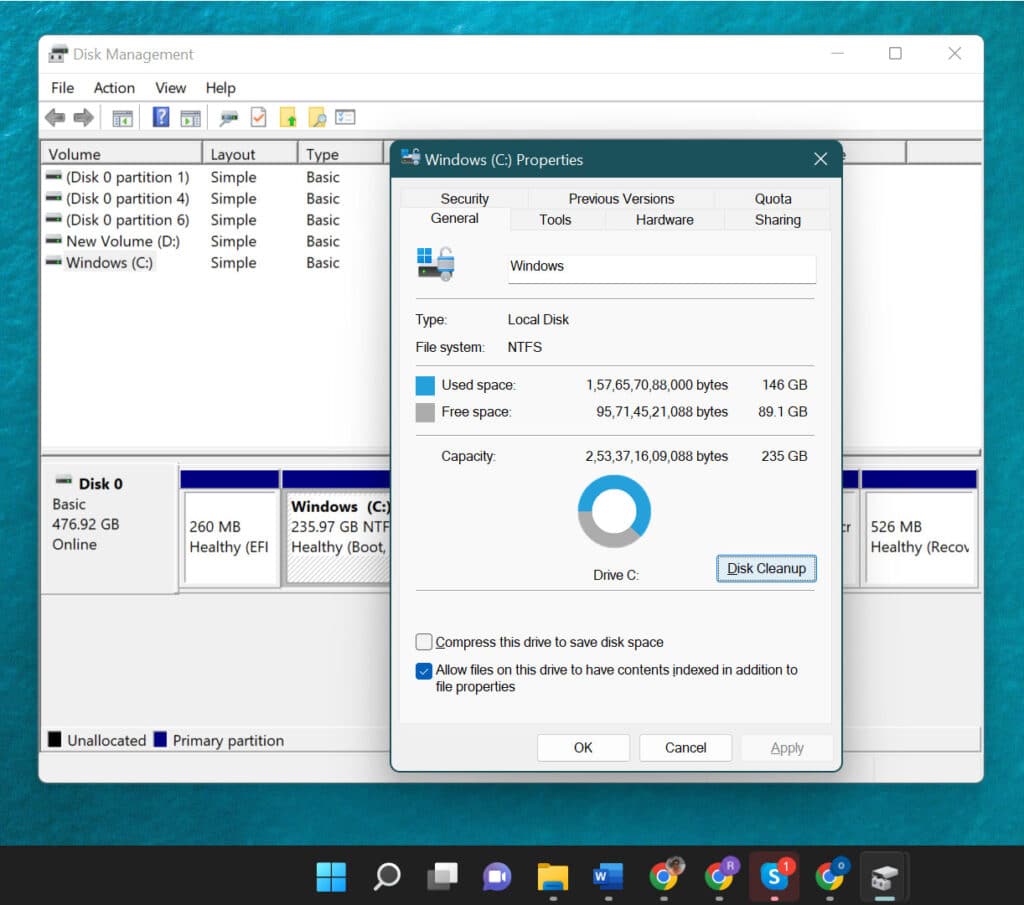Click the folder with green up arrow icon
The width and height of the screenshot is (1024, 905).
click(288, 118)
